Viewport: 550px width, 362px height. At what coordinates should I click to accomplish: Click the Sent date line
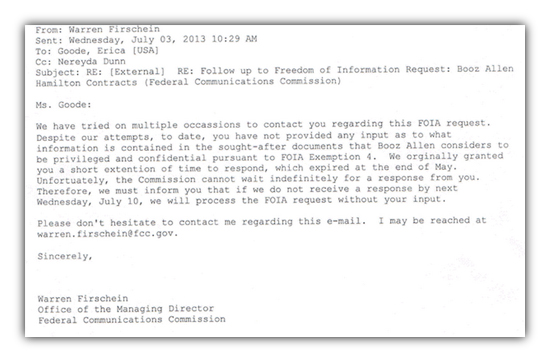[x=146, y=39]
